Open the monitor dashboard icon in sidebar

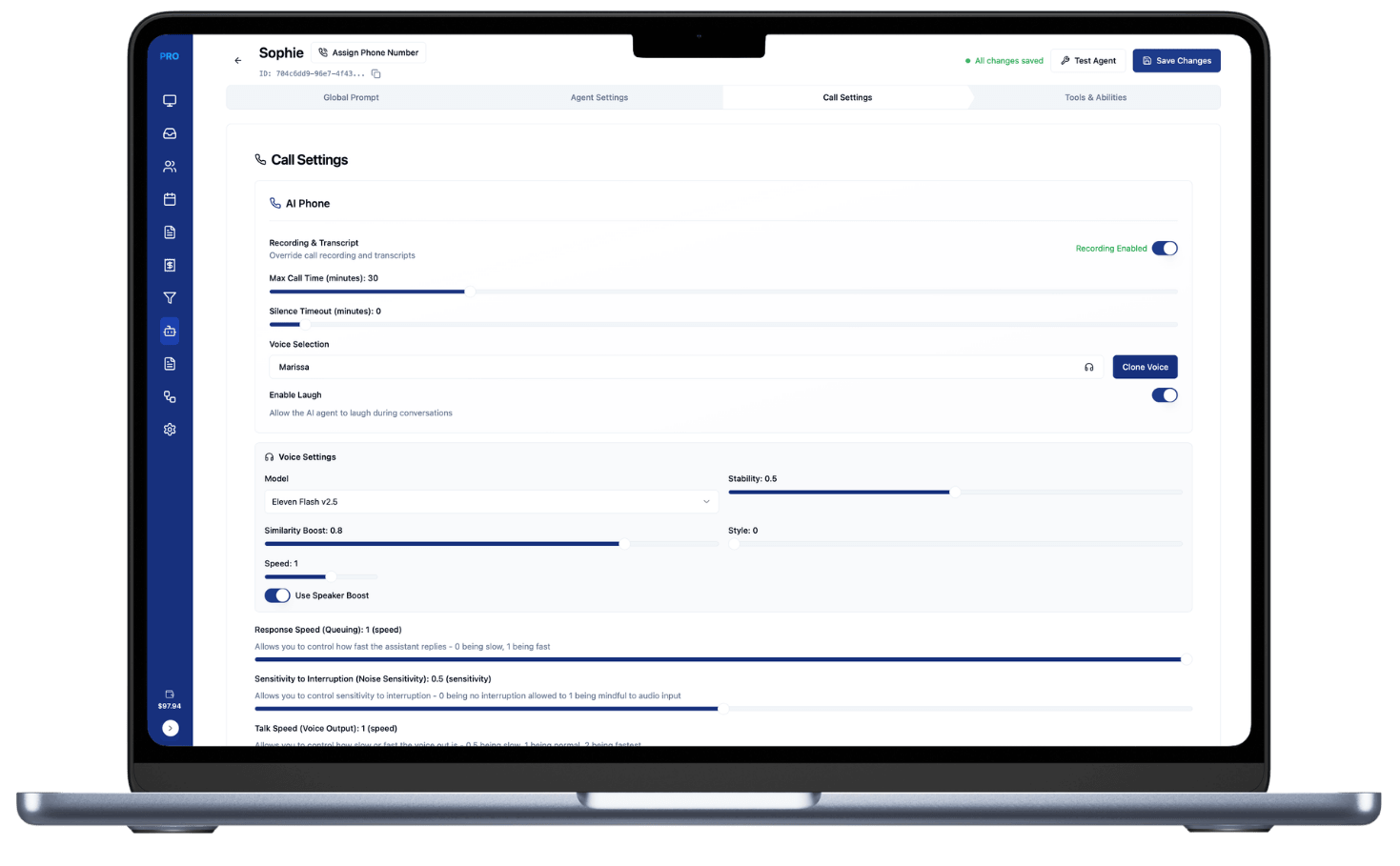click(x=170, y=100)
